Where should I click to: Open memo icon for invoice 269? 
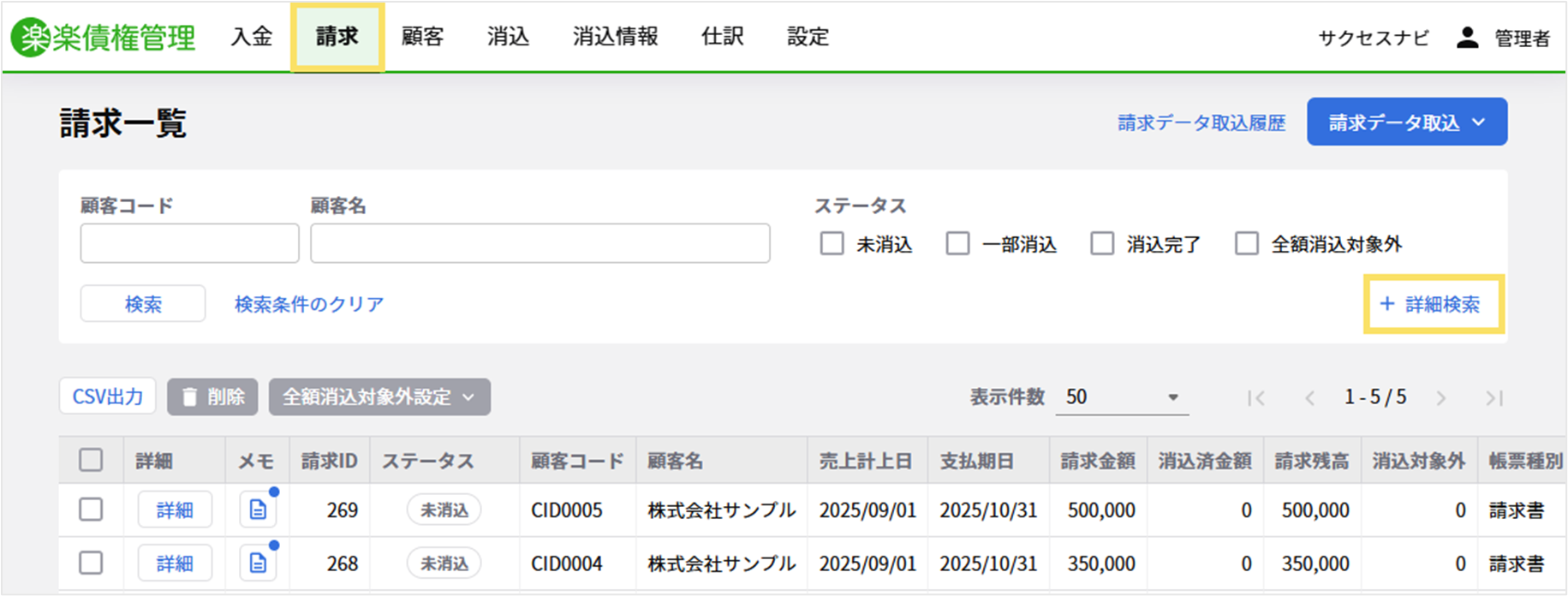click(258, 510)
